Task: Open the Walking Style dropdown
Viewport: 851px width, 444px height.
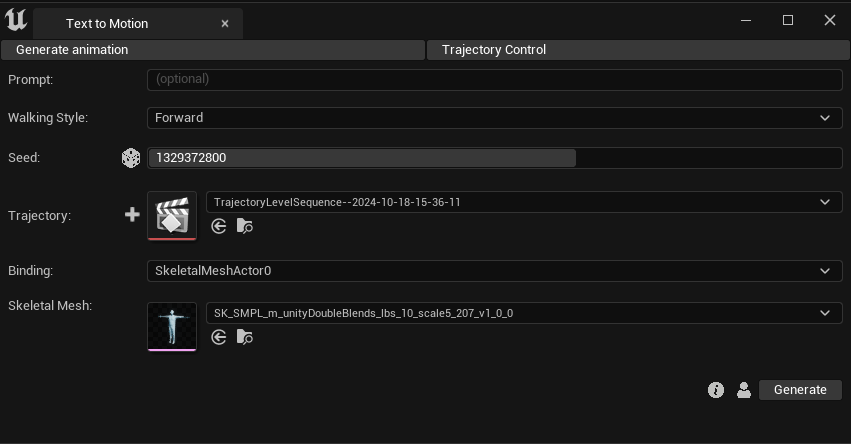Action: (494, 118)
